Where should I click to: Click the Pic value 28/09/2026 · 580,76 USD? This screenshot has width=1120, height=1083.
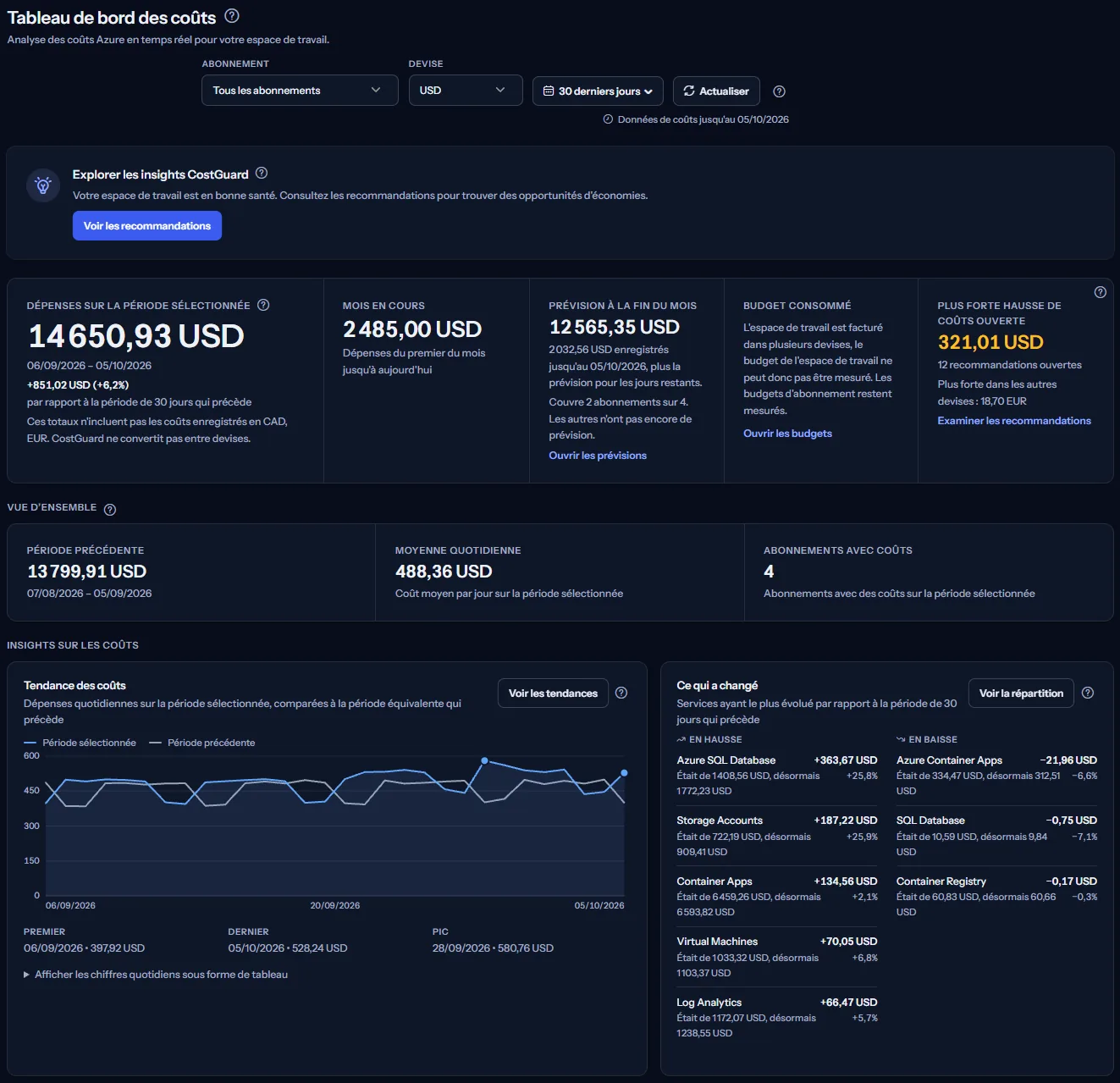(493, 948)
